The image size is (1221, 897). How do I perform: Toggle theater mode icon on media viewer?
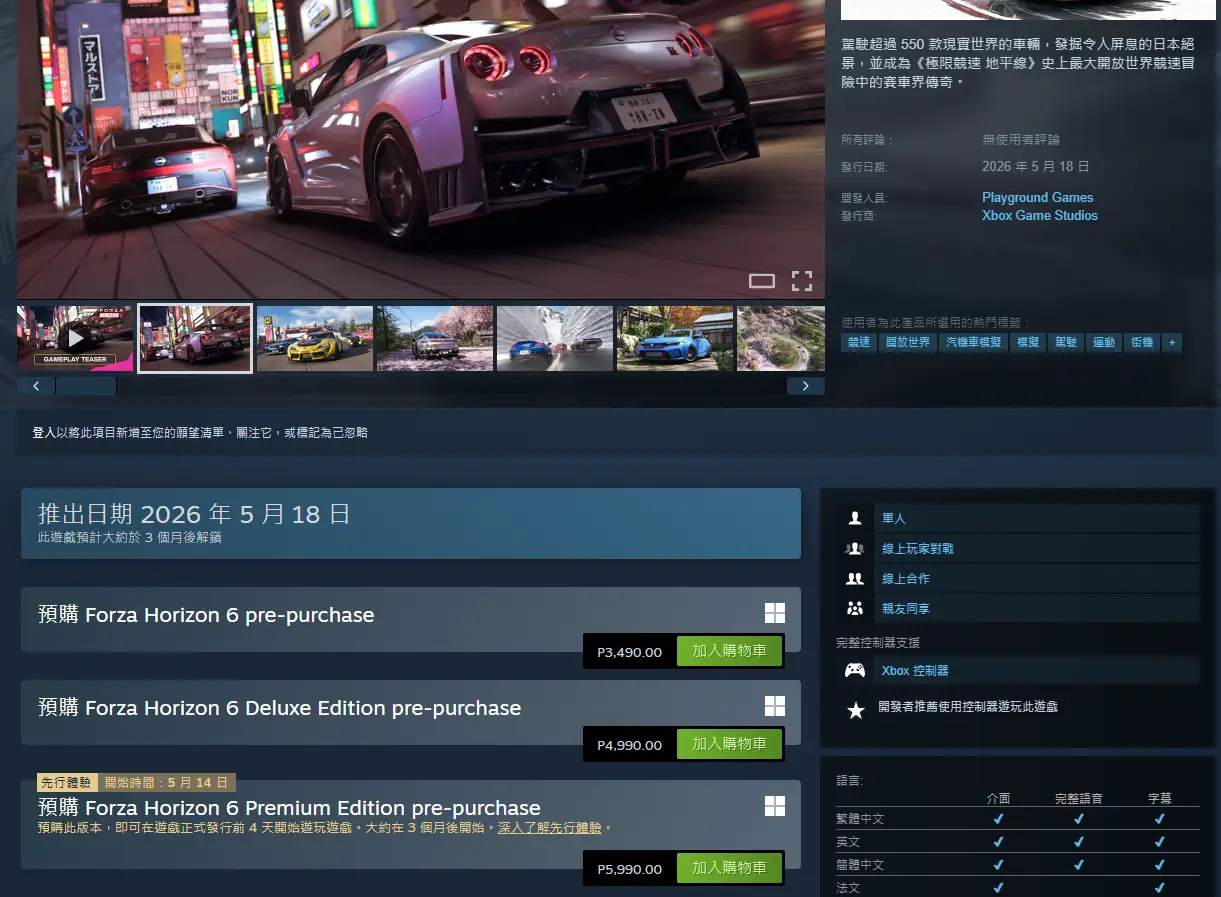pos(762,281)
